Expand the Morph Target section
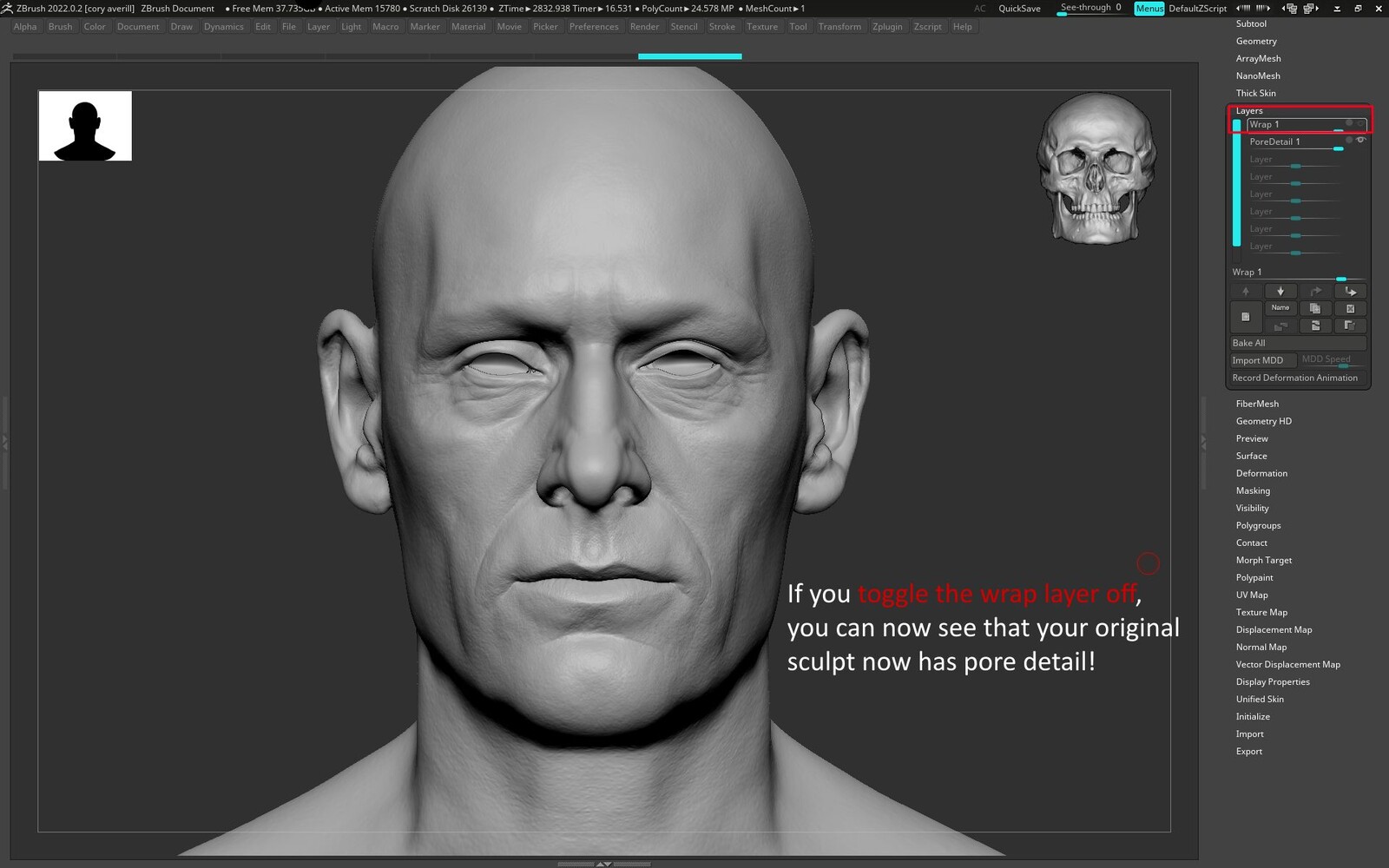1389x868 pixels. tap(1264, 561)
